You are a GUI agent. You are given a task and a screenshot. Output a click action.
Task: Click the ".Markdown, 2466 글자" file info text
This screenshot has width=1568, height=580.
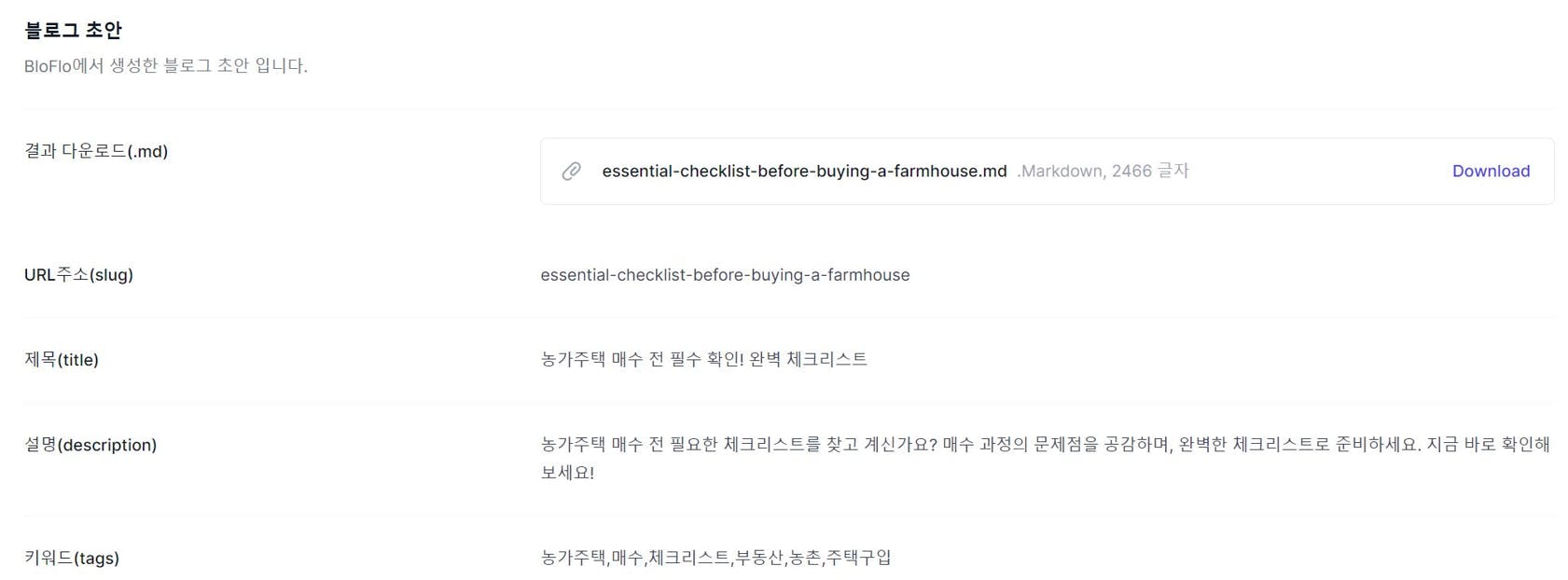pos(1103,171)
